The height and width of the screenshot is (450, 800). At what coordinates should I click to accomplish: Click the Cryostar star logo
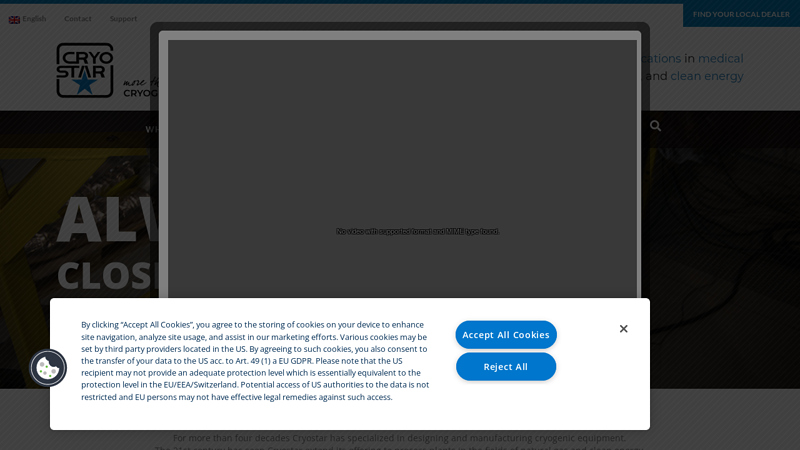coord(84,70)
